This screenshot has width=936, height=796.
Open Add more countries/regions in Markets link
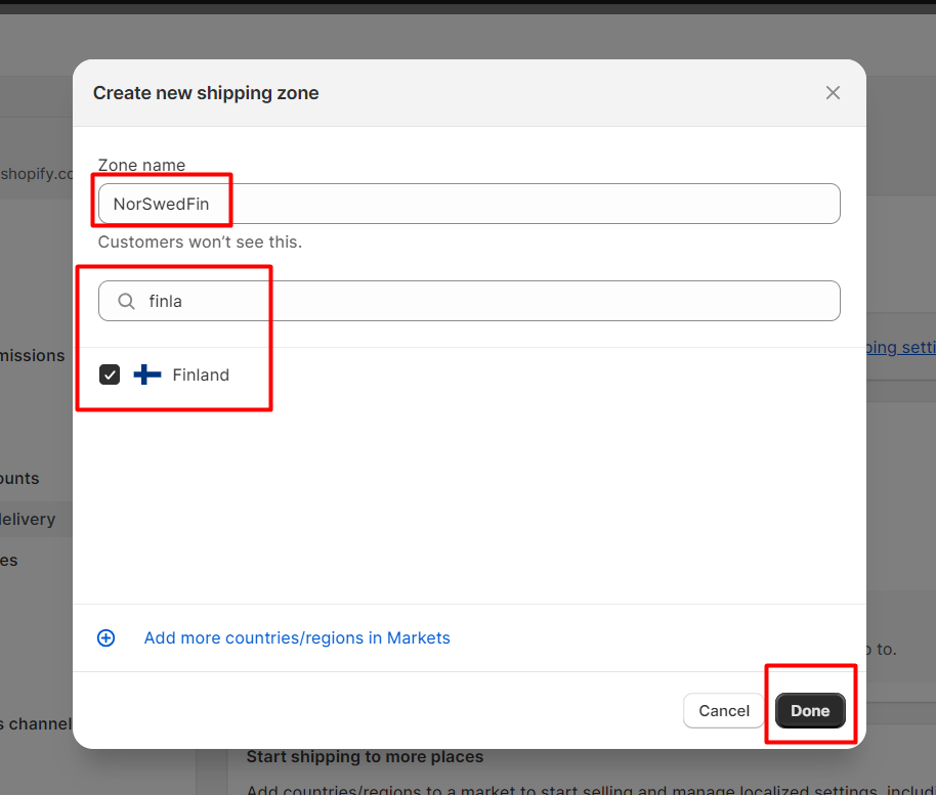(297, 638)
